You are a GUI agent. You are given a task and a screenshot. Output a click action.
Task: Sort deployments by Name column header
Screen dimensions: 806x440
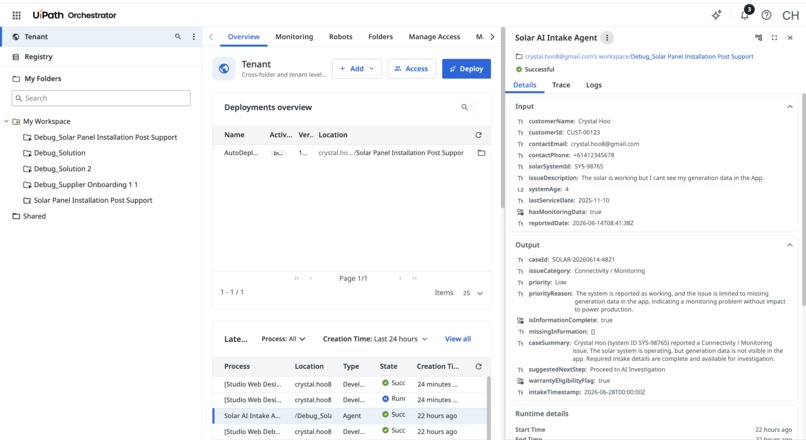(x=234, y=135)
